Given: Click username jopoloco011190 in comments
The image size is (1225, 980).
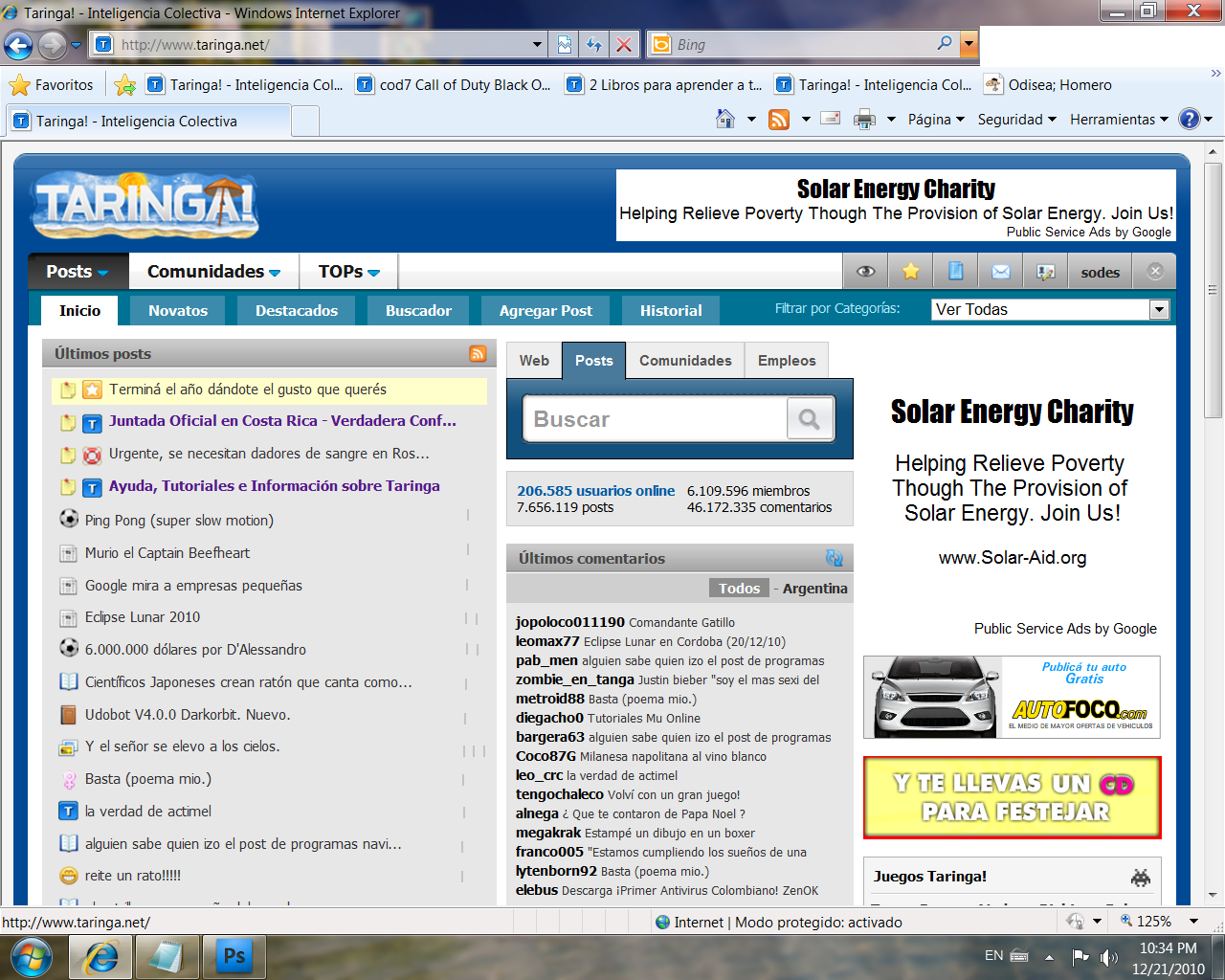Looking at the screenshot, I should tap(569, 622).
